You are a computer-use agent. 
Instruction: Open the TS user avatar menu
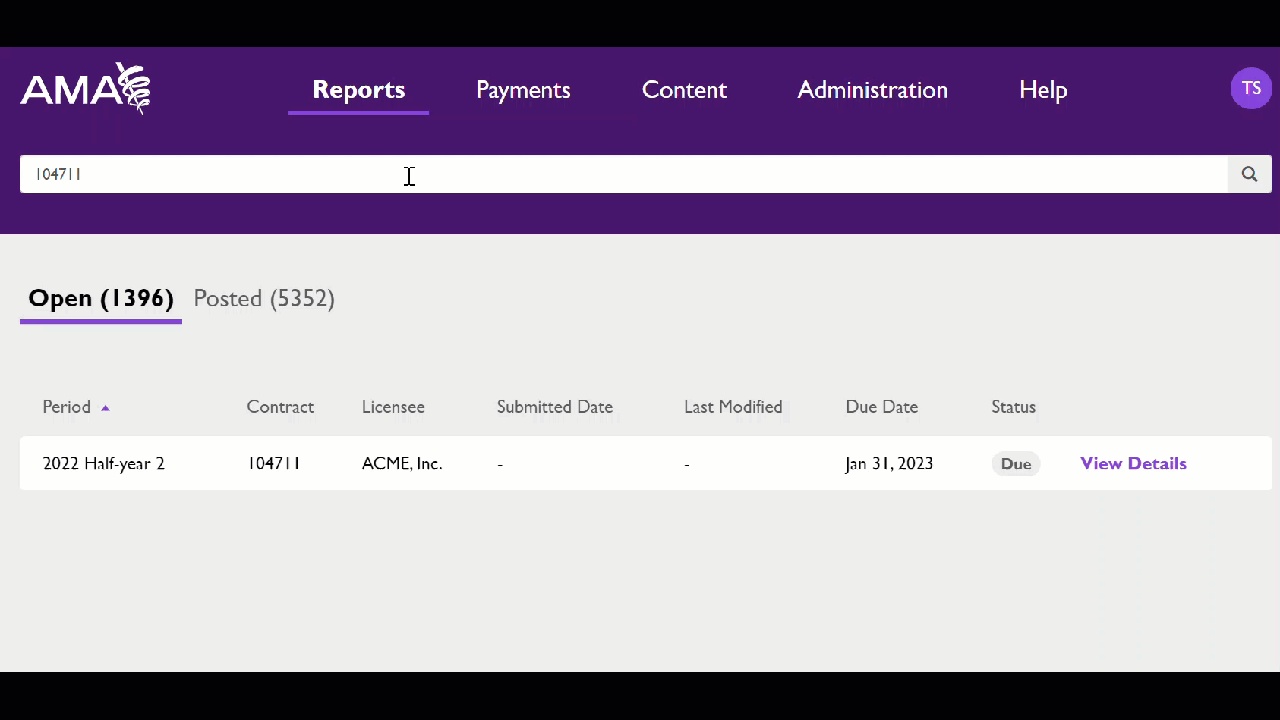[1250, 89]
